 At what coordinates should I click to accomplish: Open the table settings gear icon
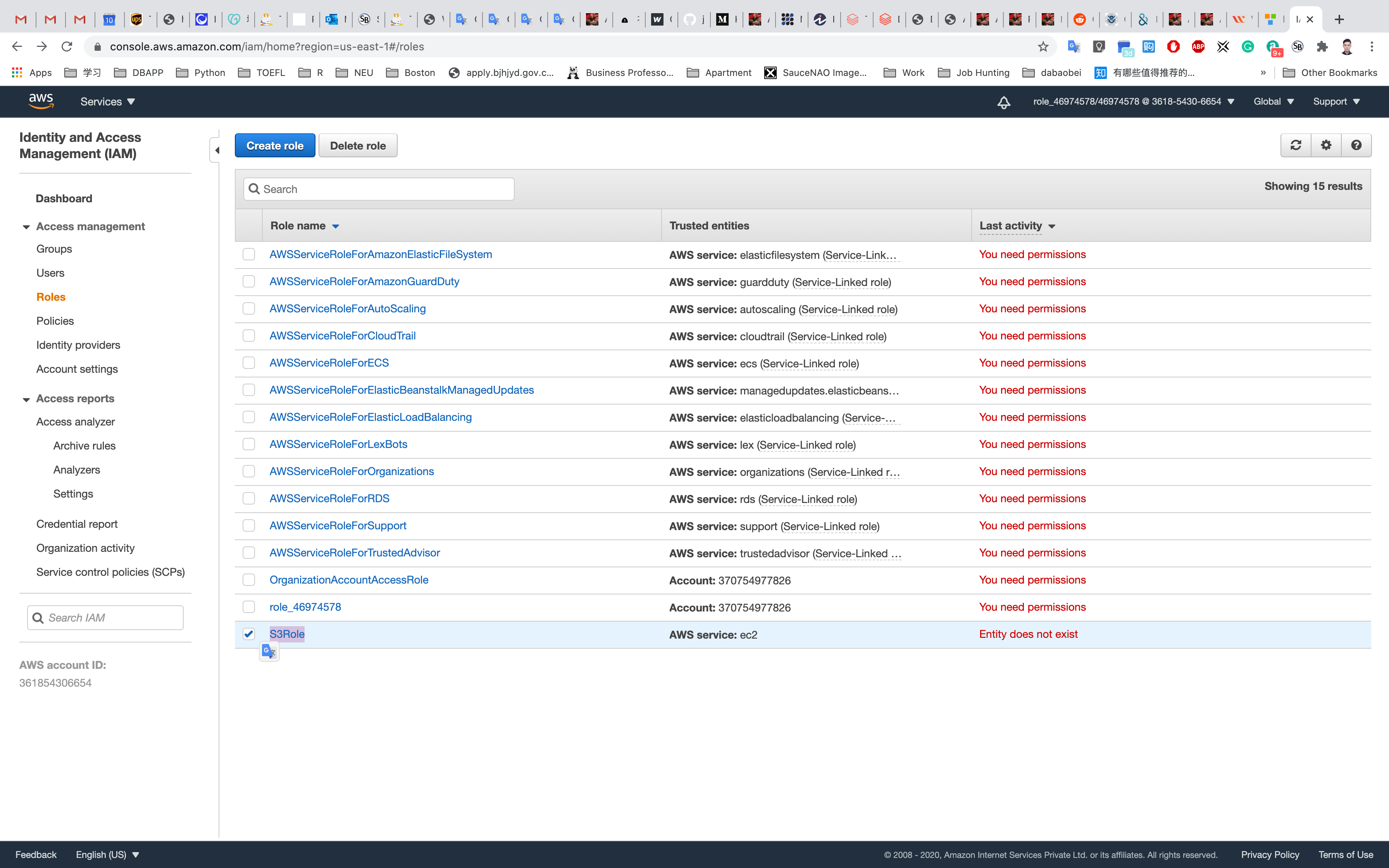coord(1326,145)
